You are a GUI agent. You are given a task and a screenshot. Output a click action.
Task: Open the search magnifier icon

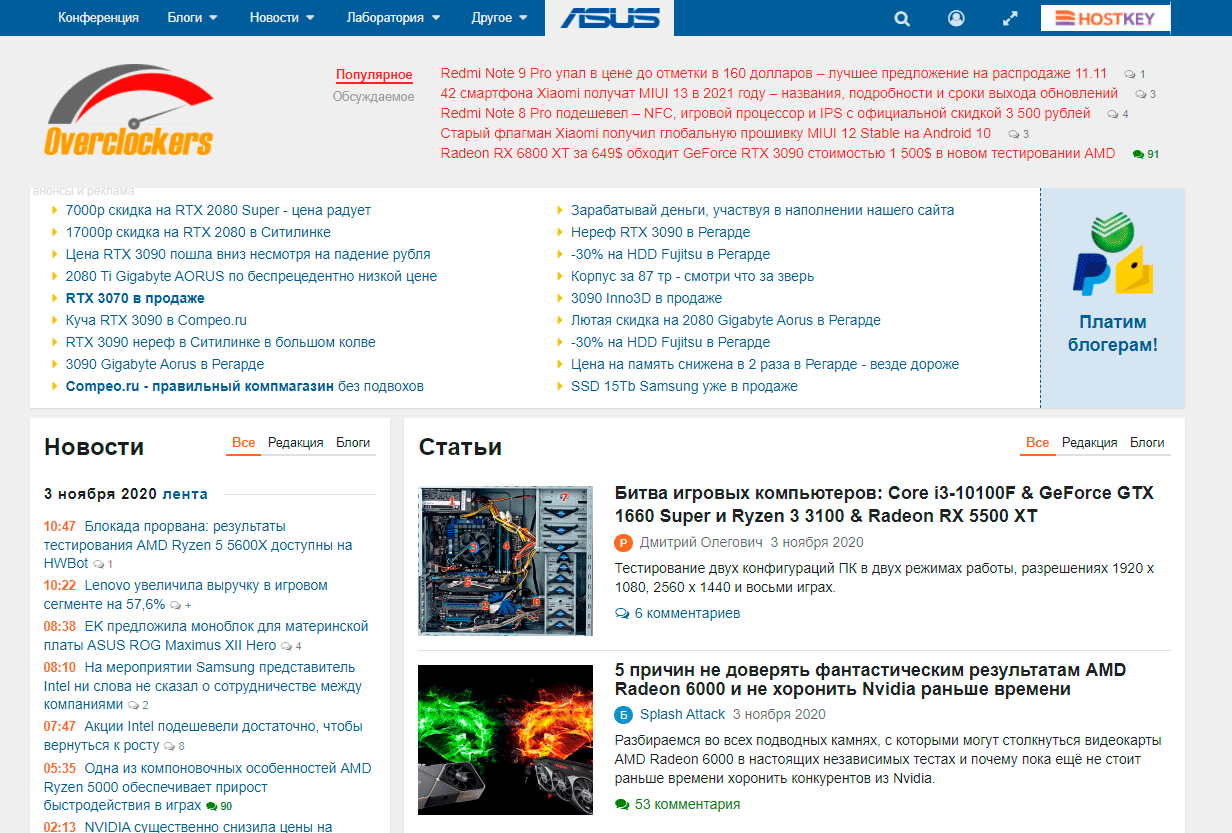coord(902,18)
